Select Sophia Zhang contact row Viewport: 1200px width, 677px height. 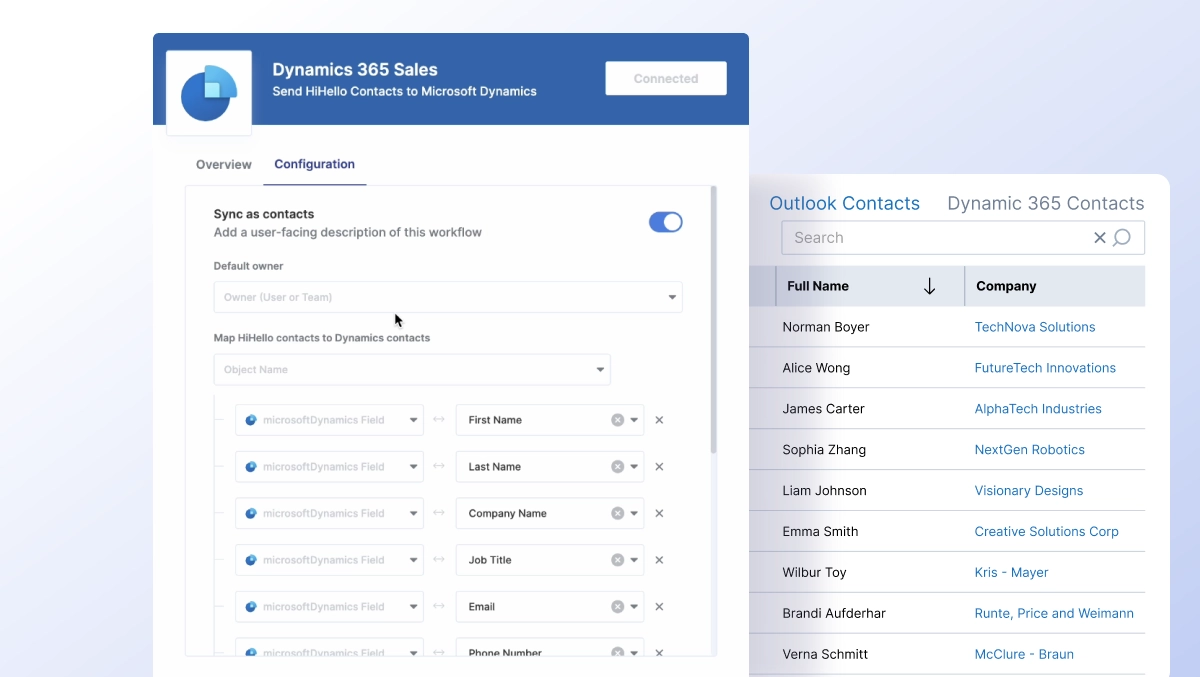(947, 450)
